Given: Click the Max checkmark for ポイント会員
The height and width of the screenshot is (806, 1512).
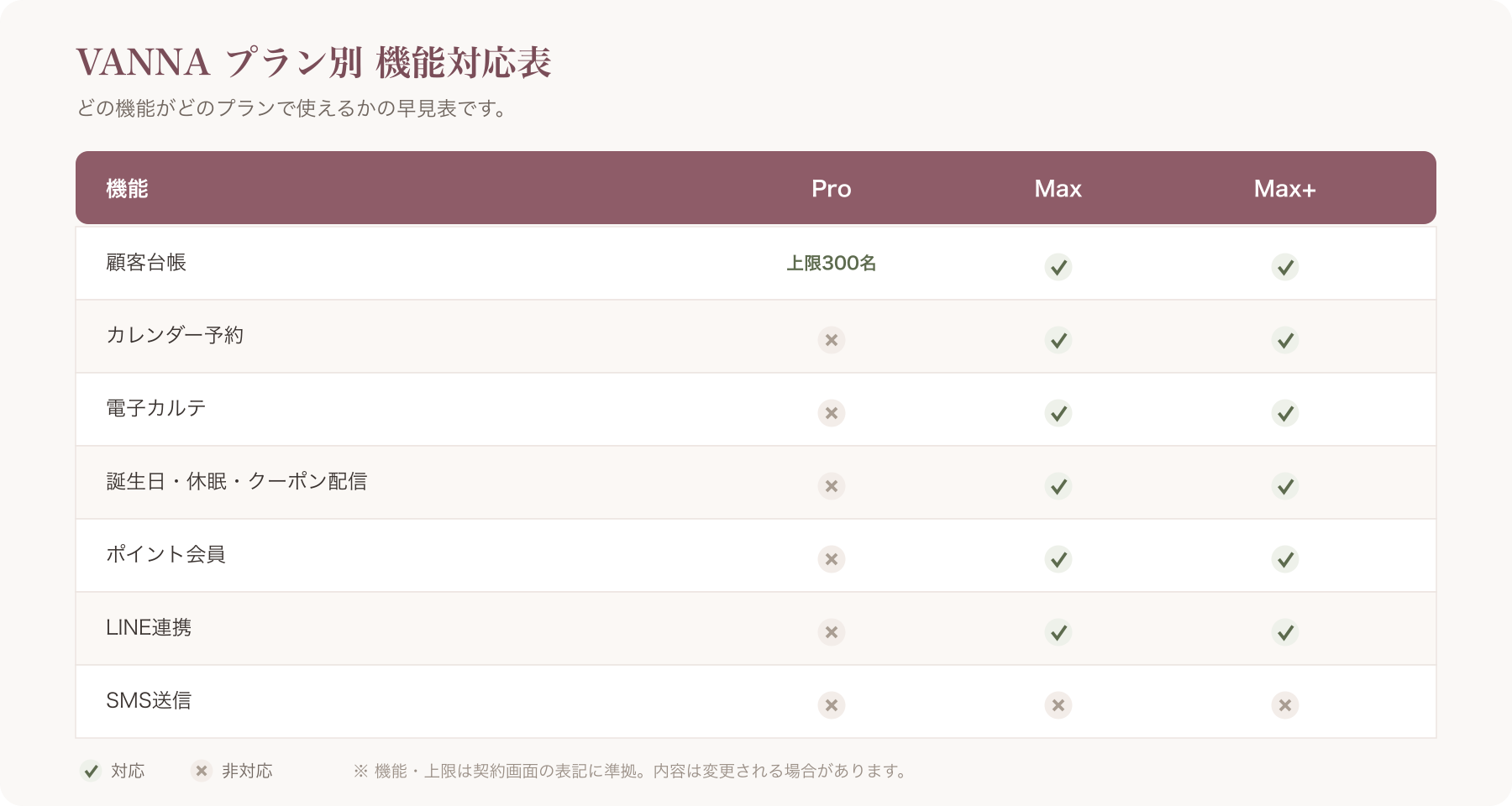Looking at the screenshot, I should coord(1058,559).
